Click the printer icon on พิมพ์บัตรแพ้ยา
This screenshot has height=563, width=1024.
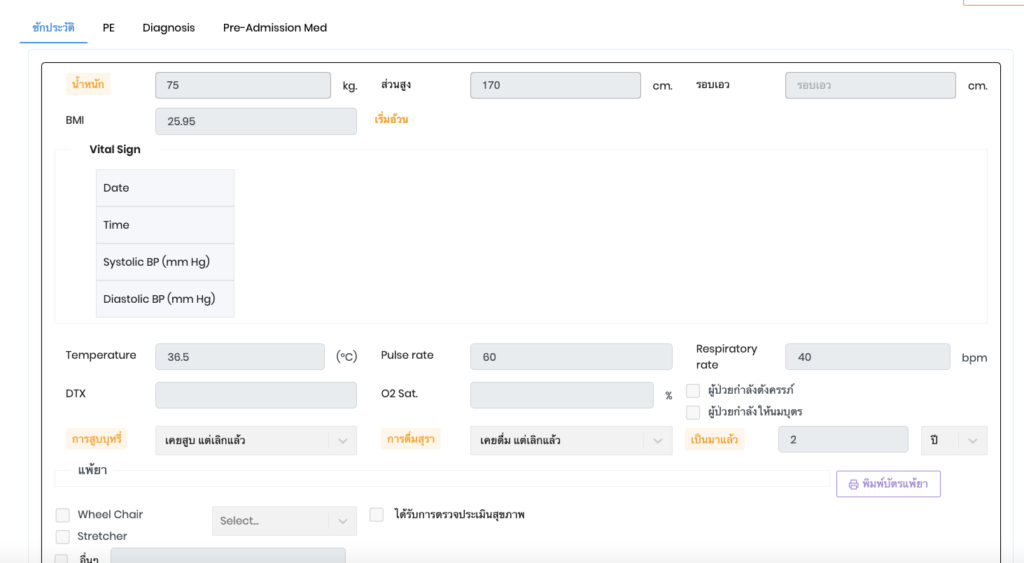point(853,484)
